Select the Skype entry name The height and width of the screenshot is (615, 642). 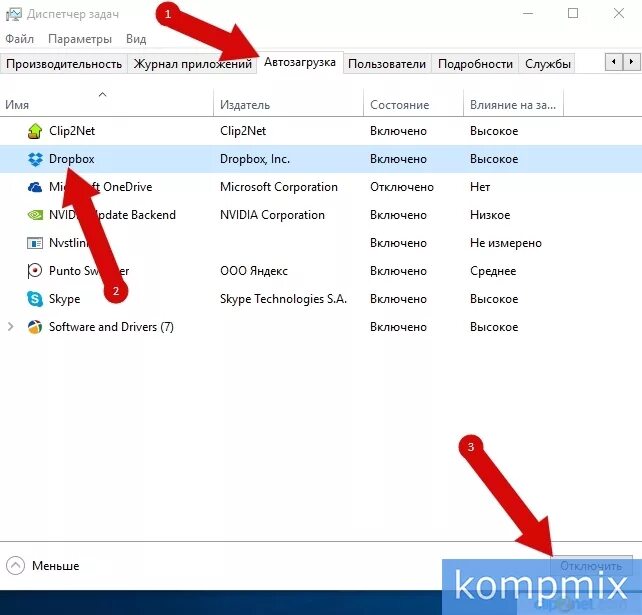tap(65, 299)
